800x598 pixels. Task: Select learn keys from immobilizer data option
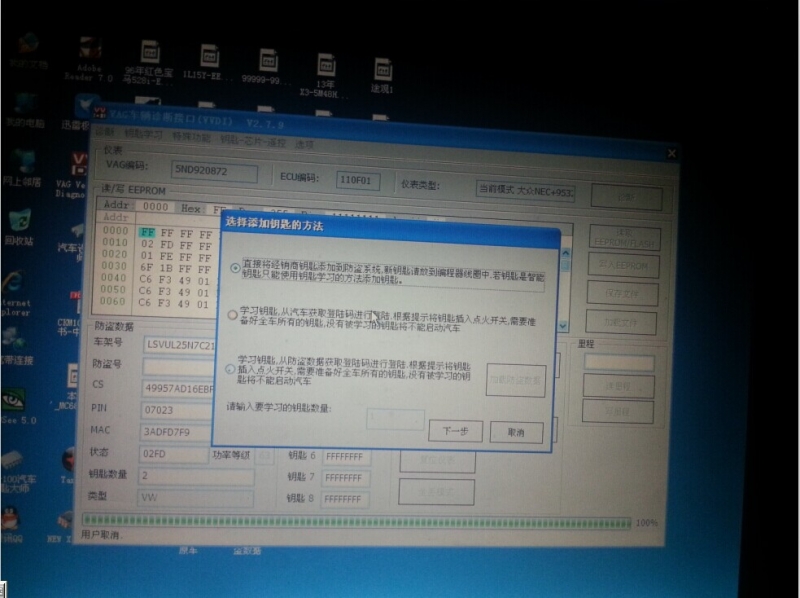pos(230,369)
